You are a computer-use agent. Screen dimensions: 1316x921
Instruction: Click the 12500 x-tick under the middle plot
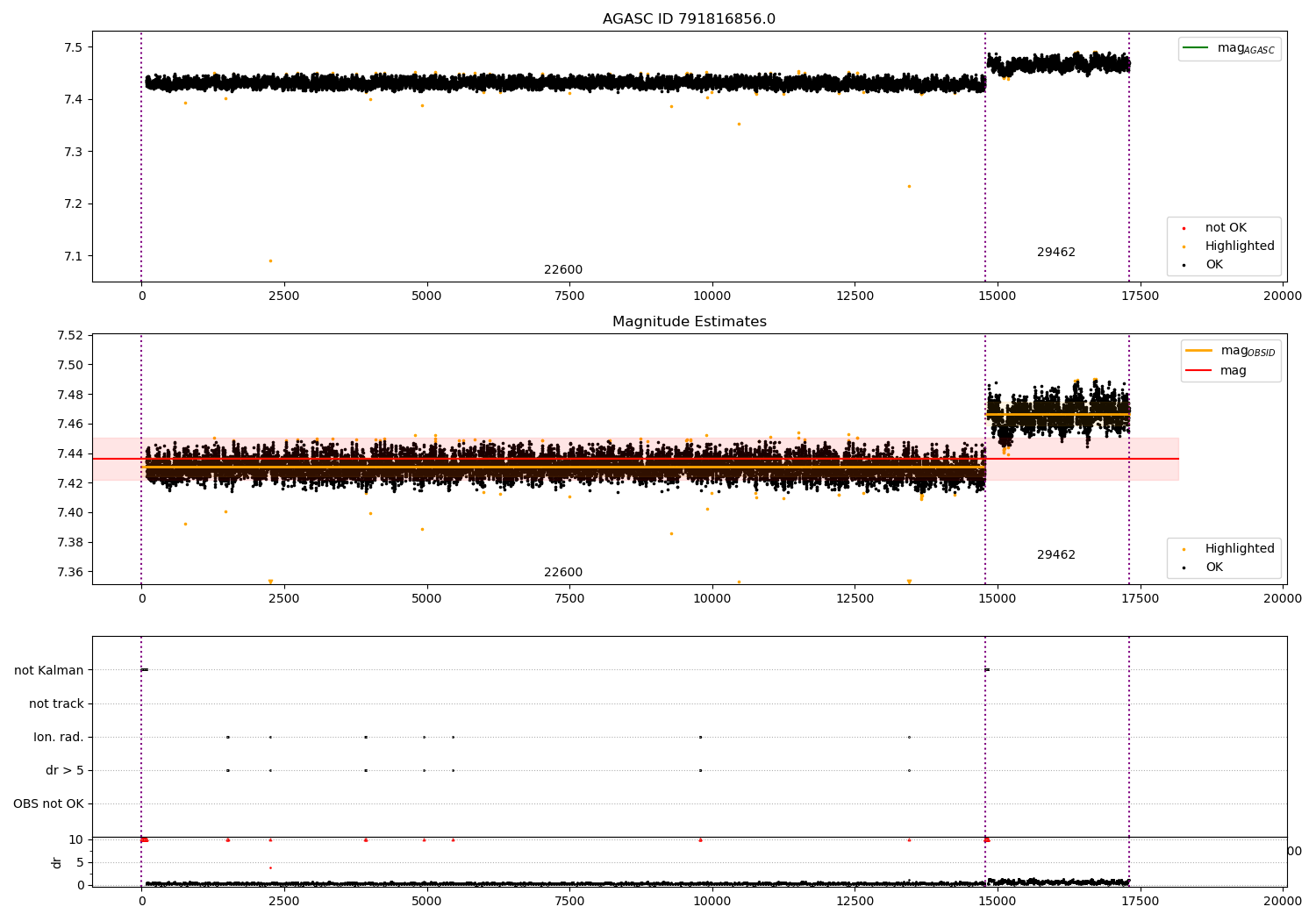pyautogui.click(x=855, y=599)
